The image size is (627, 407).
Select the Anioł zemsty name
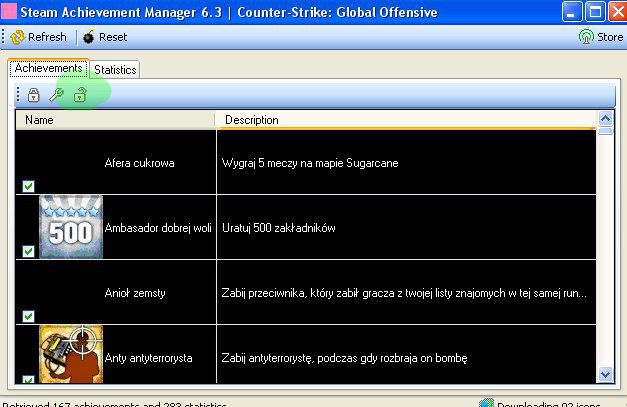click(135, 293)
